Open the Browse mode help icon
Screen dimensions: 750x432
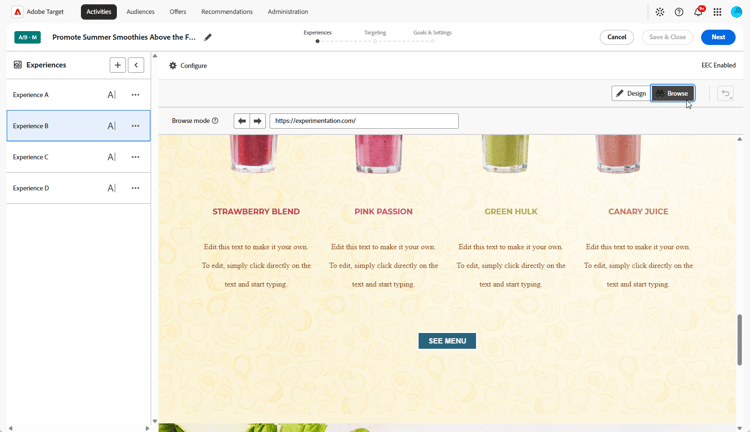(x=215, y=121)
